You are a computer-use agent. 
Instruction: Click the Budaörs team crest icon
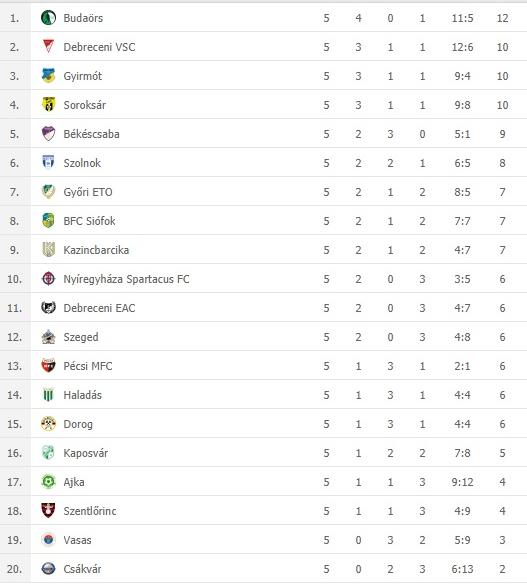coord(48,18)
